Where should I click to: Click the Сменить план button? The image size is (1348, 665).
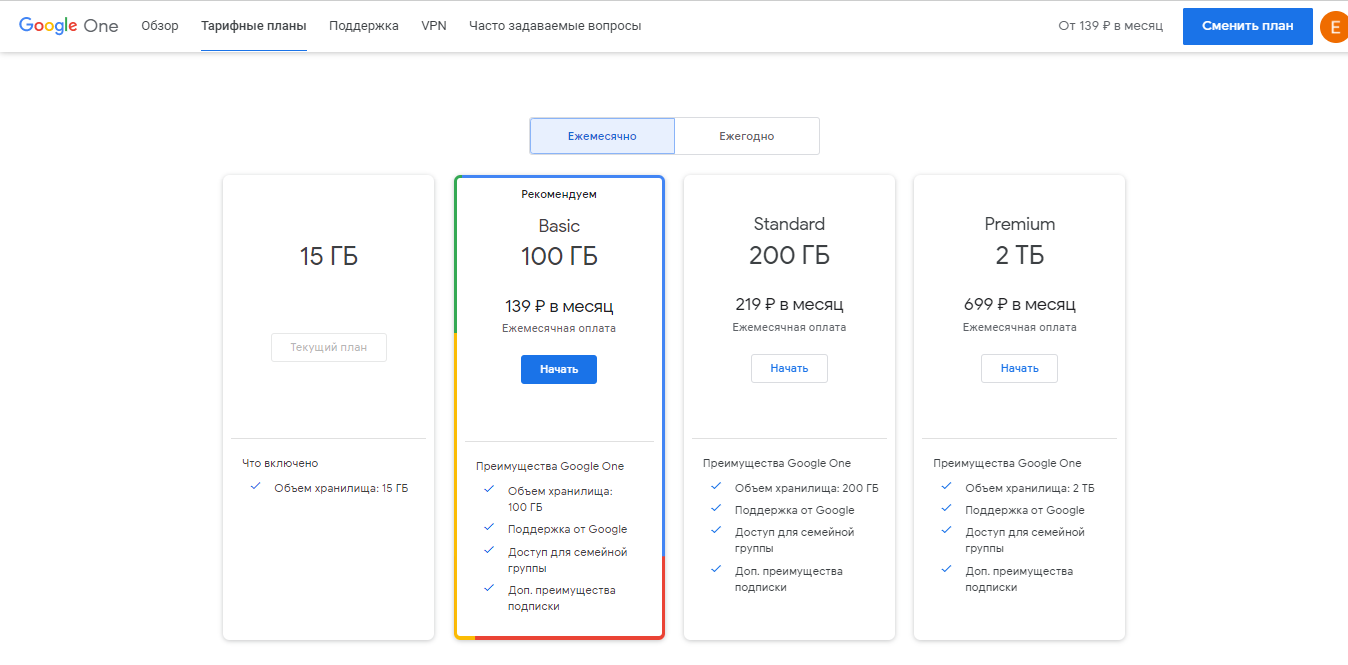coord(1248,26)
